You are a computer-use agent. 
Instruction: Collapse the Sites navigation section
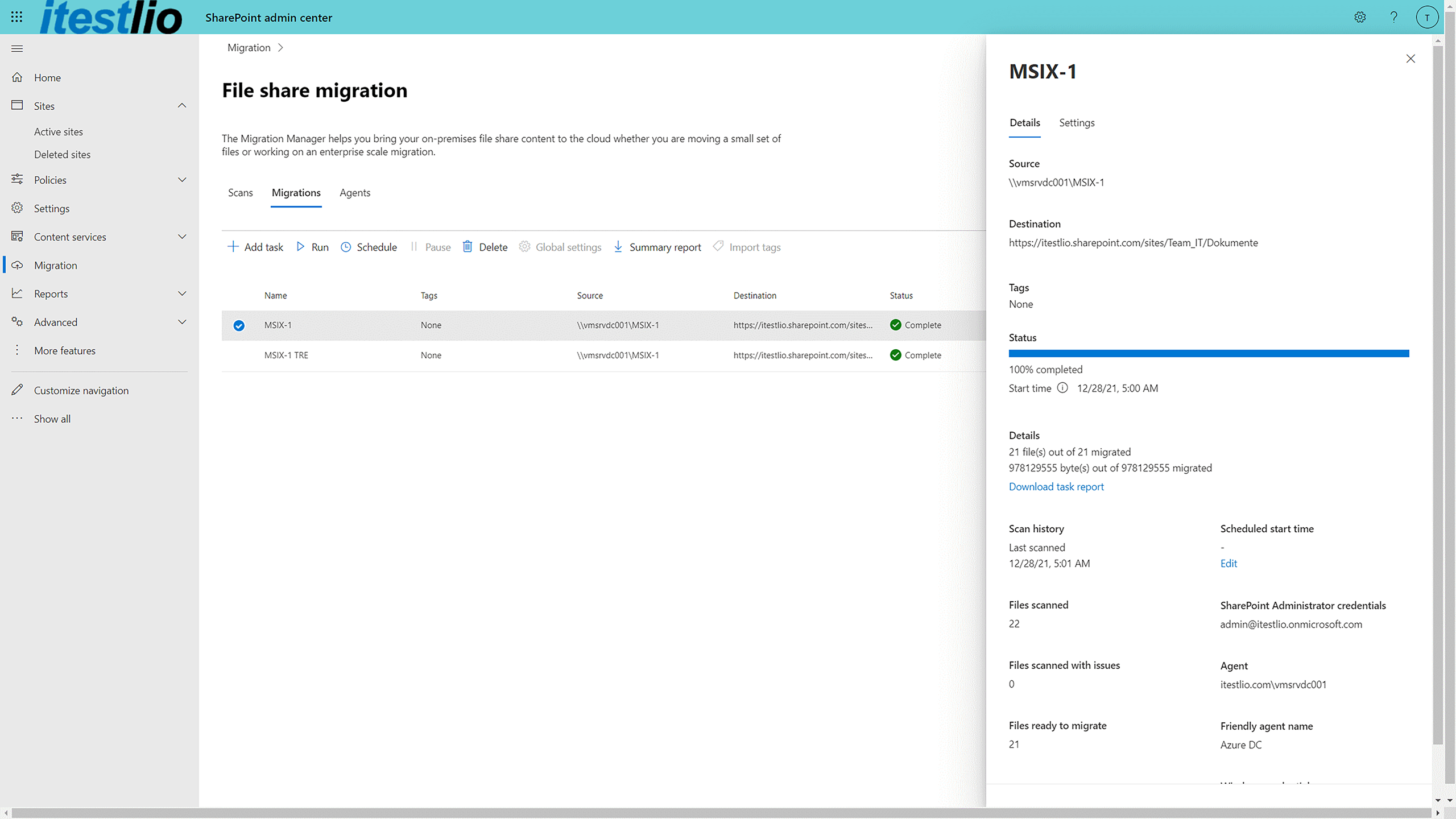pos(182,106)
